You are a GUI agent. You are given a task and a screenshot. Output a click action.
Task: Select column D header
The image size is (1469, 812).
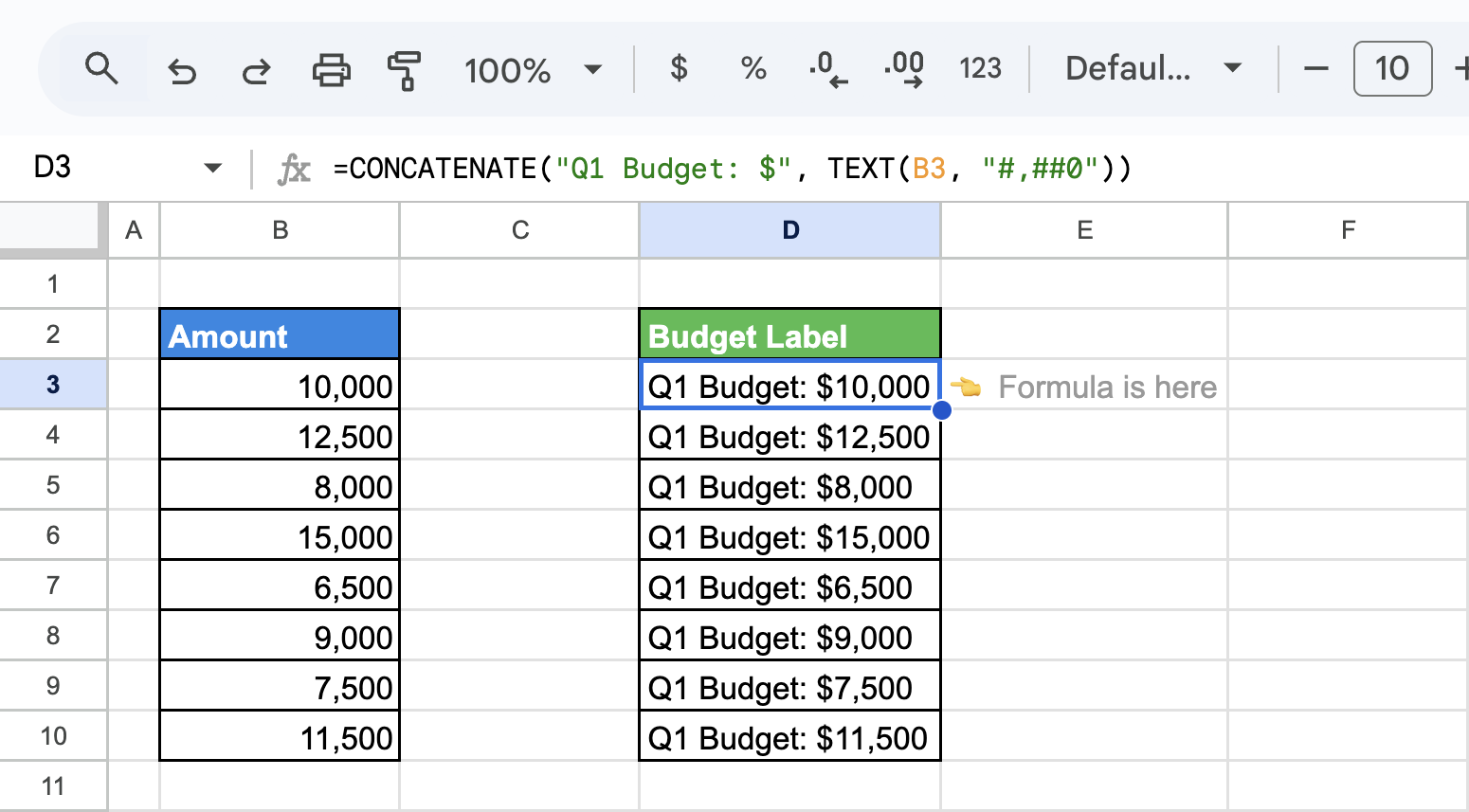click(790, 230)
